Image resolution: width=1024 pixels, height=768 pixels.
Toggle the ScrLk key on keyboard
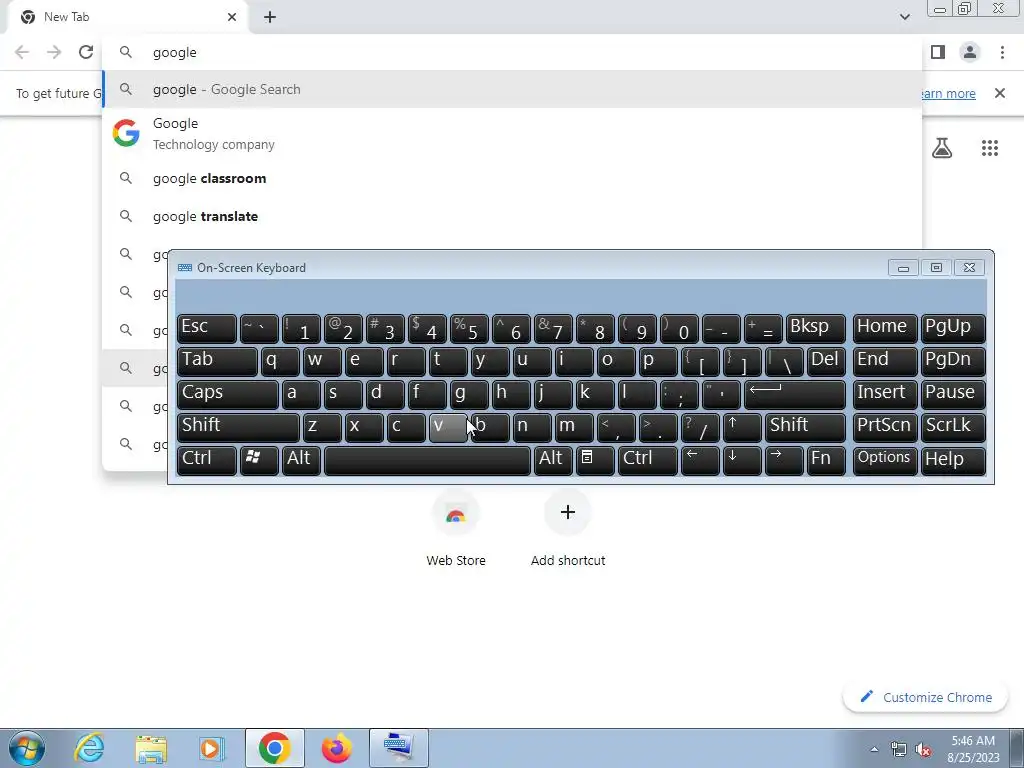coord(953,427)
